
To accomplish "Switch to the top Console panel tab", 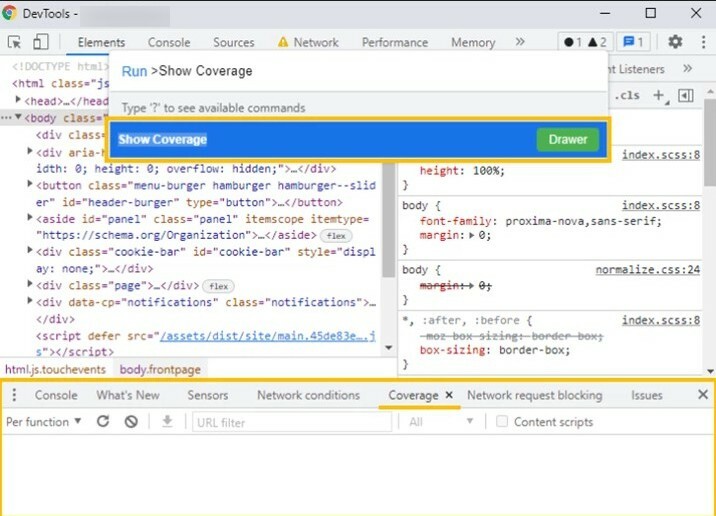I will (x=168, y=42).
